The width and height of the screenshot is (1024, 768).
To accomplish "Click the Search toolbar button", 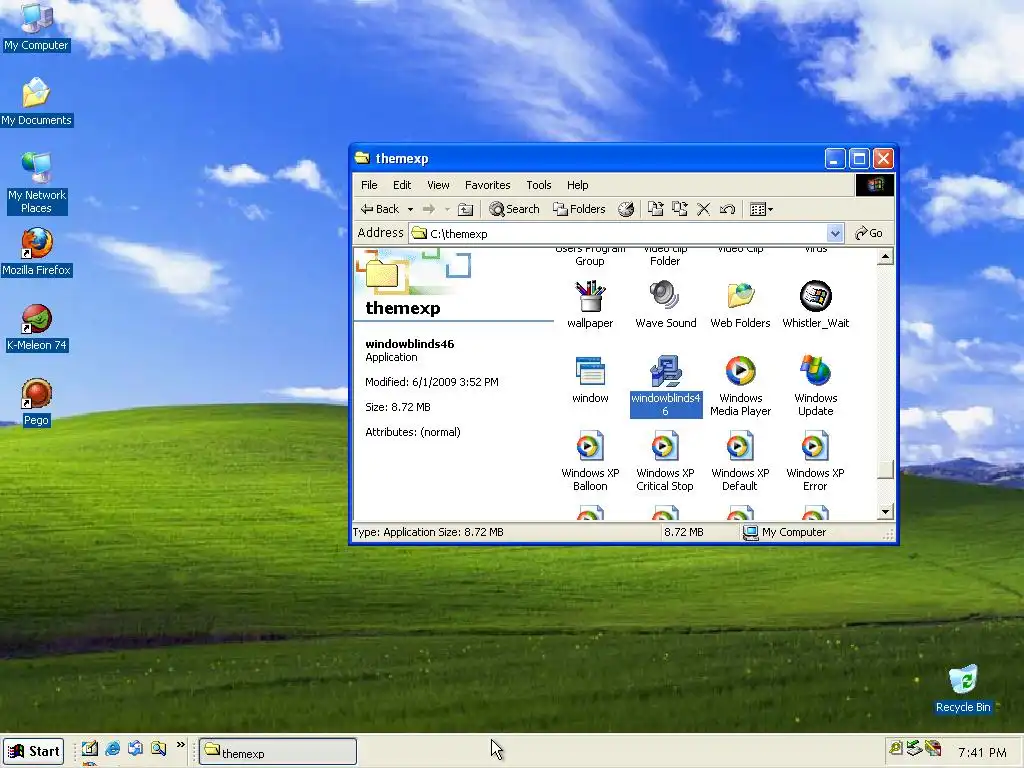I will pyautogui.click(x=515, y=209).
